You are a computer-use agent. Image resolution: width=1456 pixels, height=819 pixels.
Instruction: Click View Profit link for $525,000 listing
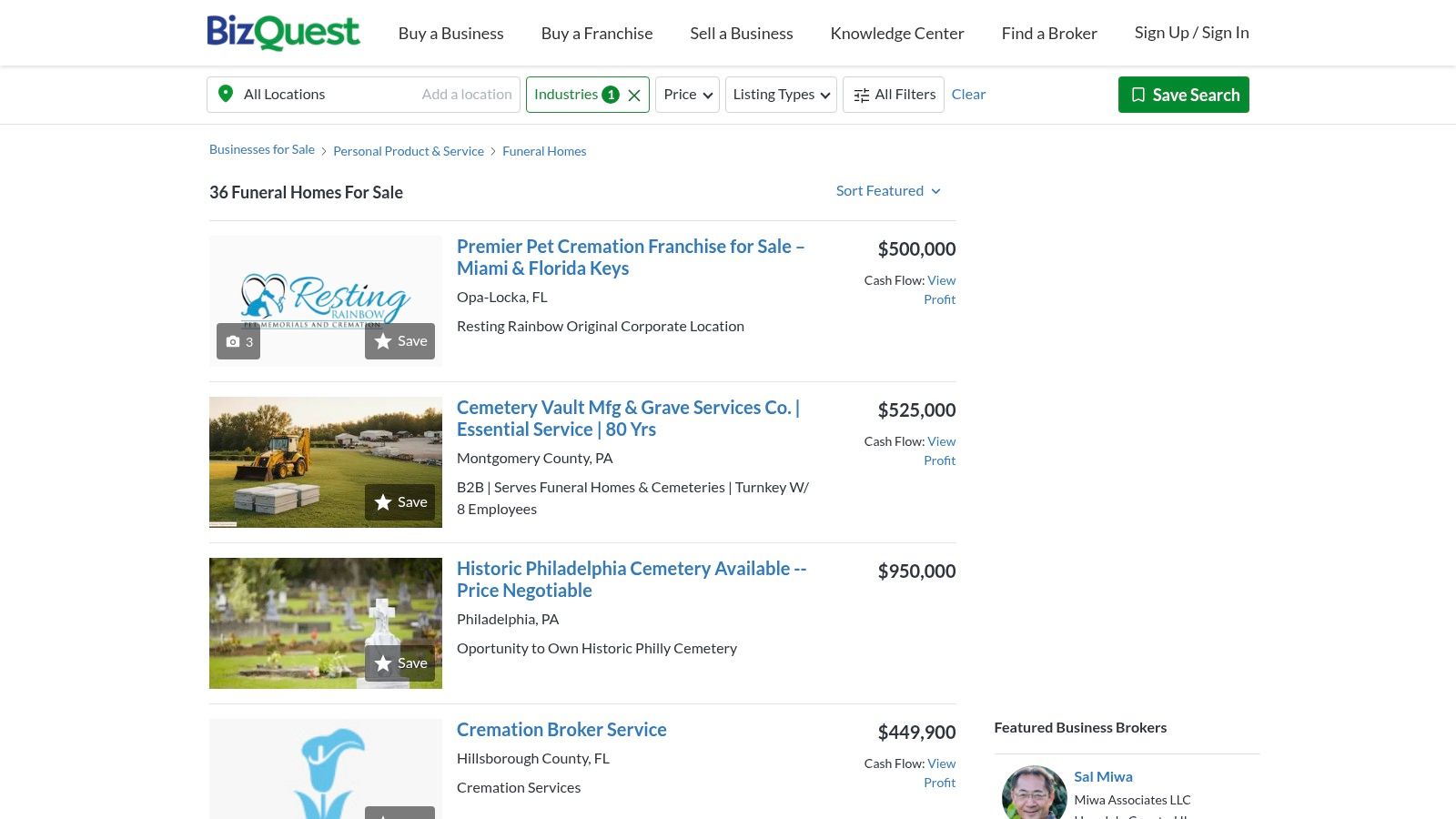coord(940,450)
